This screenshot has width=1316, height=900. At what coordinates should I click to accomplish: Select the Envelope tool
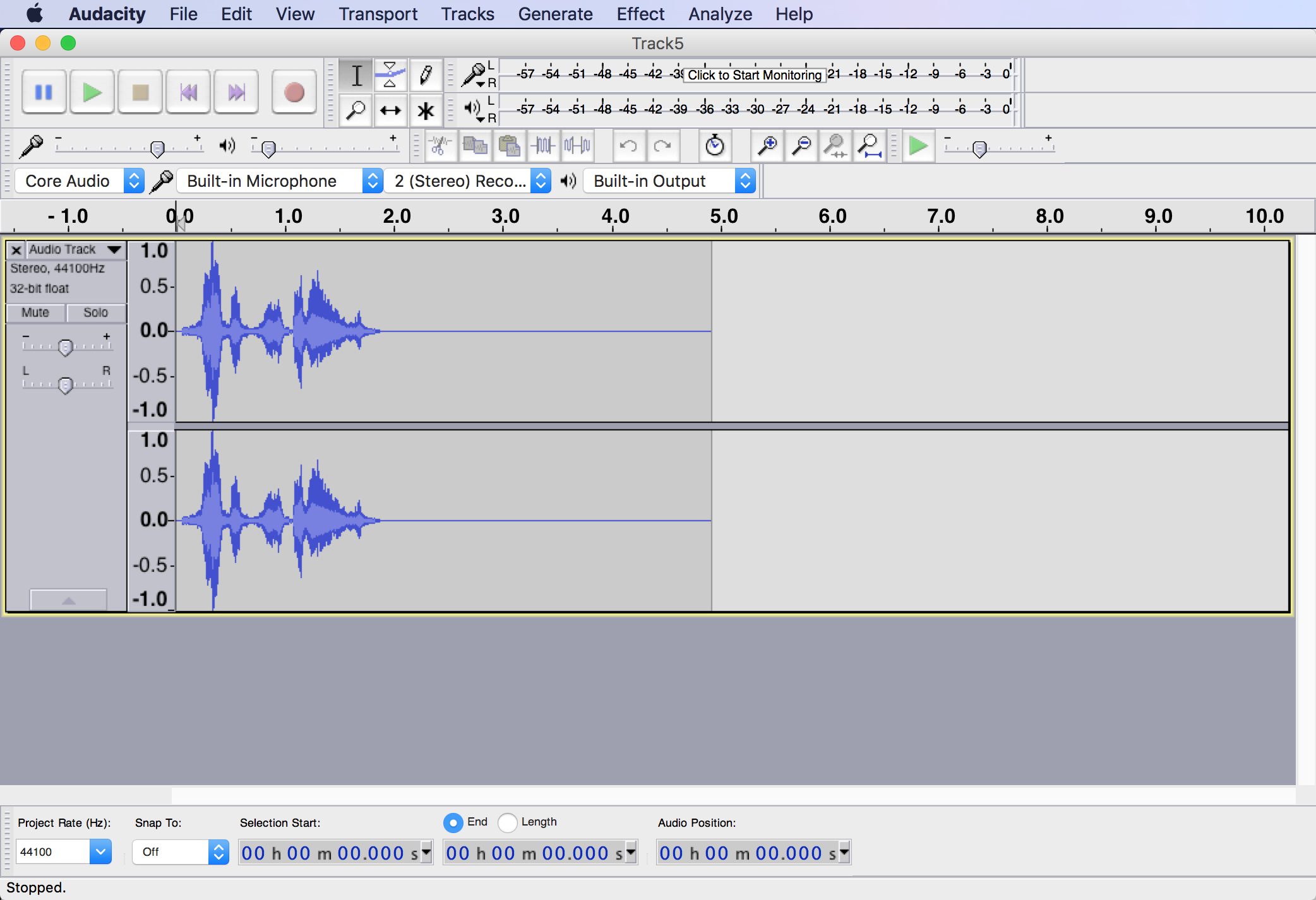390,75
